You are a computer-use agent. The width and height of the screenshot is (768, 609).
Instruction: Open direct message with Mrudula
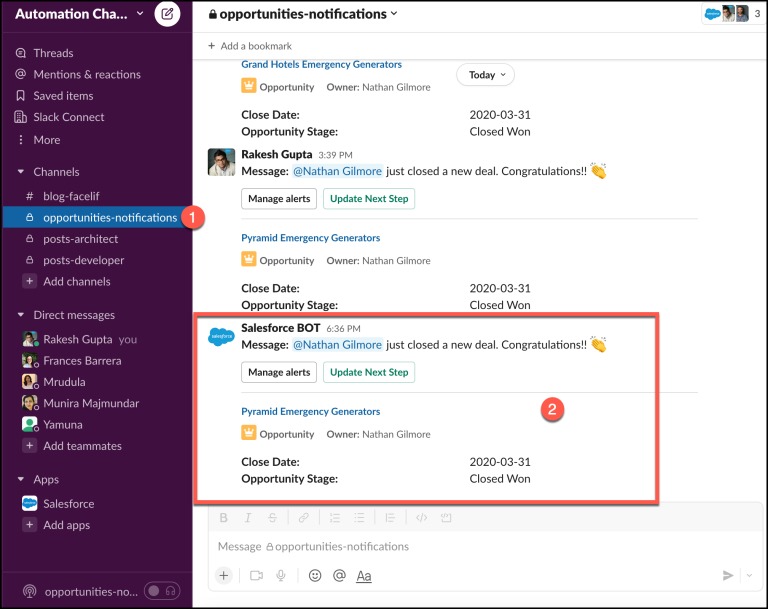tap(54, 382)
